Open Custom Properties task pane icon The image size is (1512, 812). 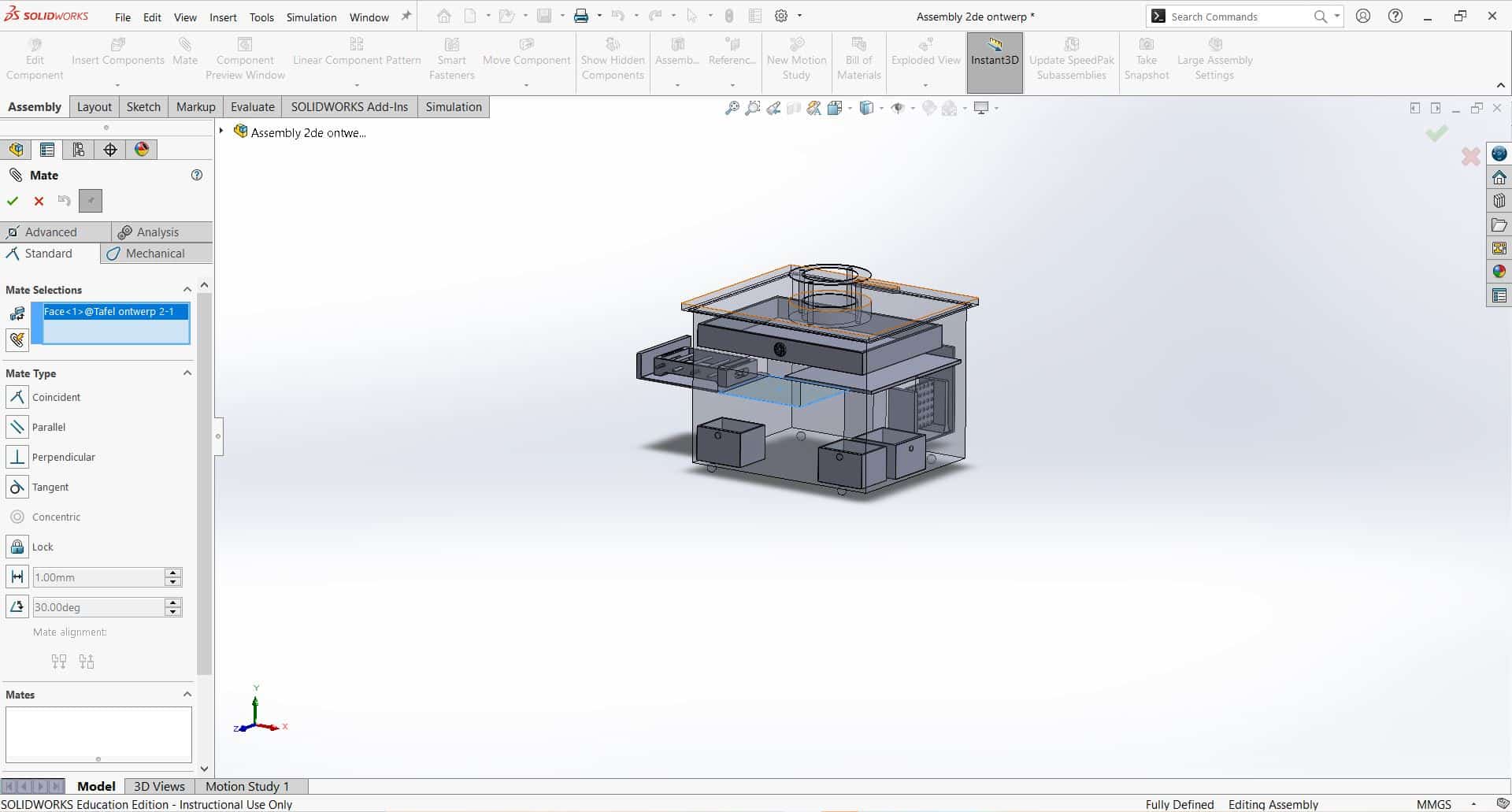[1499, 296]
